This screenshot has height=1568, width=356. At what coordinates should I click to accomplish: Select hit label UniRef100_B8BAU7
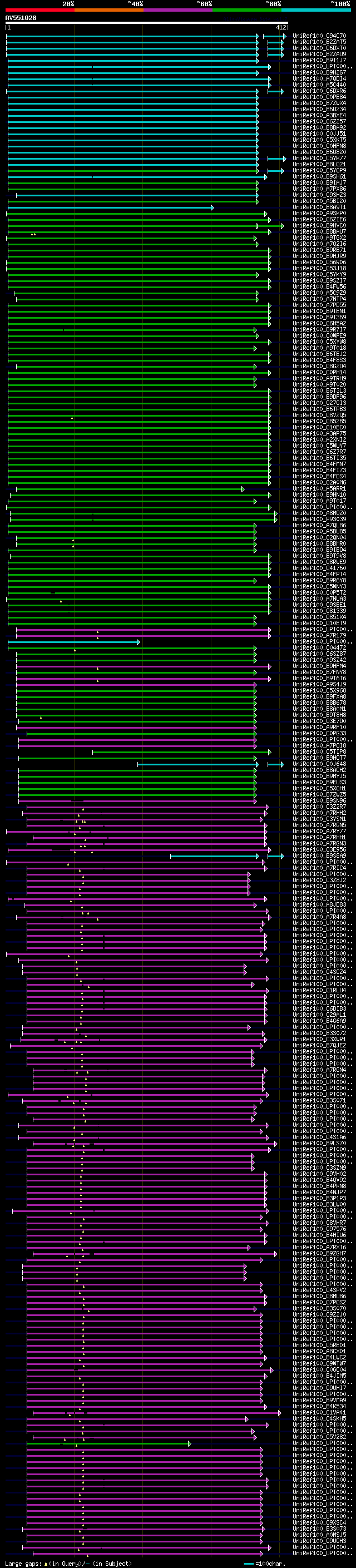(x=319, y=232)
